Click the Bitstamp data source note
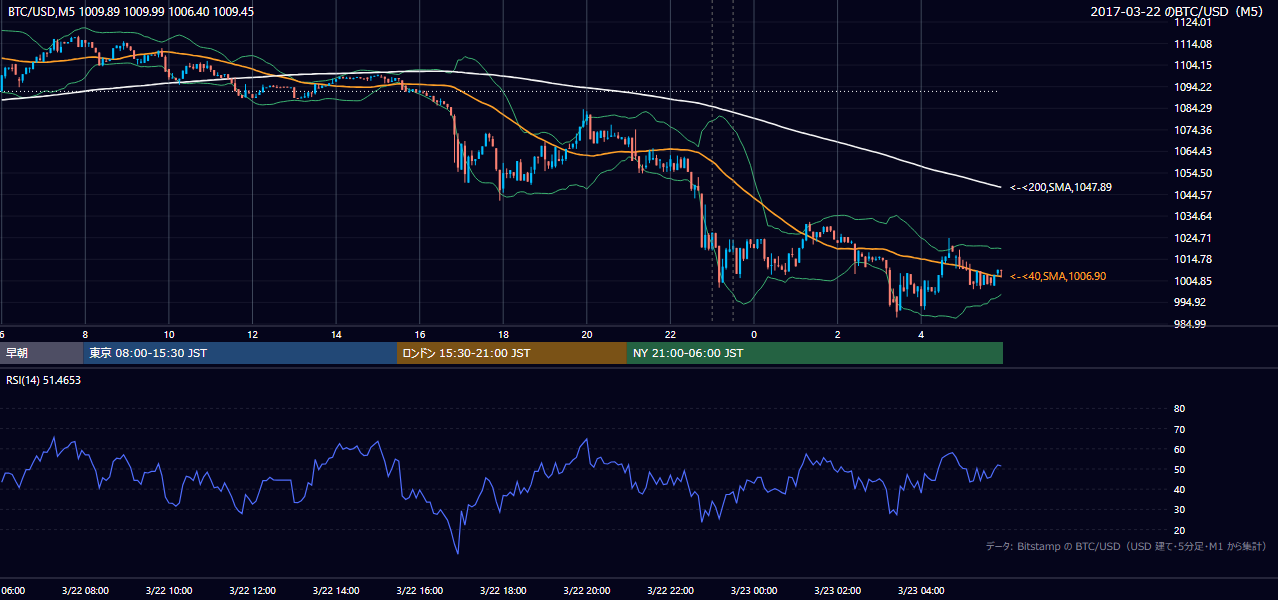The image size is (1278, 600). click(1126, 546)
